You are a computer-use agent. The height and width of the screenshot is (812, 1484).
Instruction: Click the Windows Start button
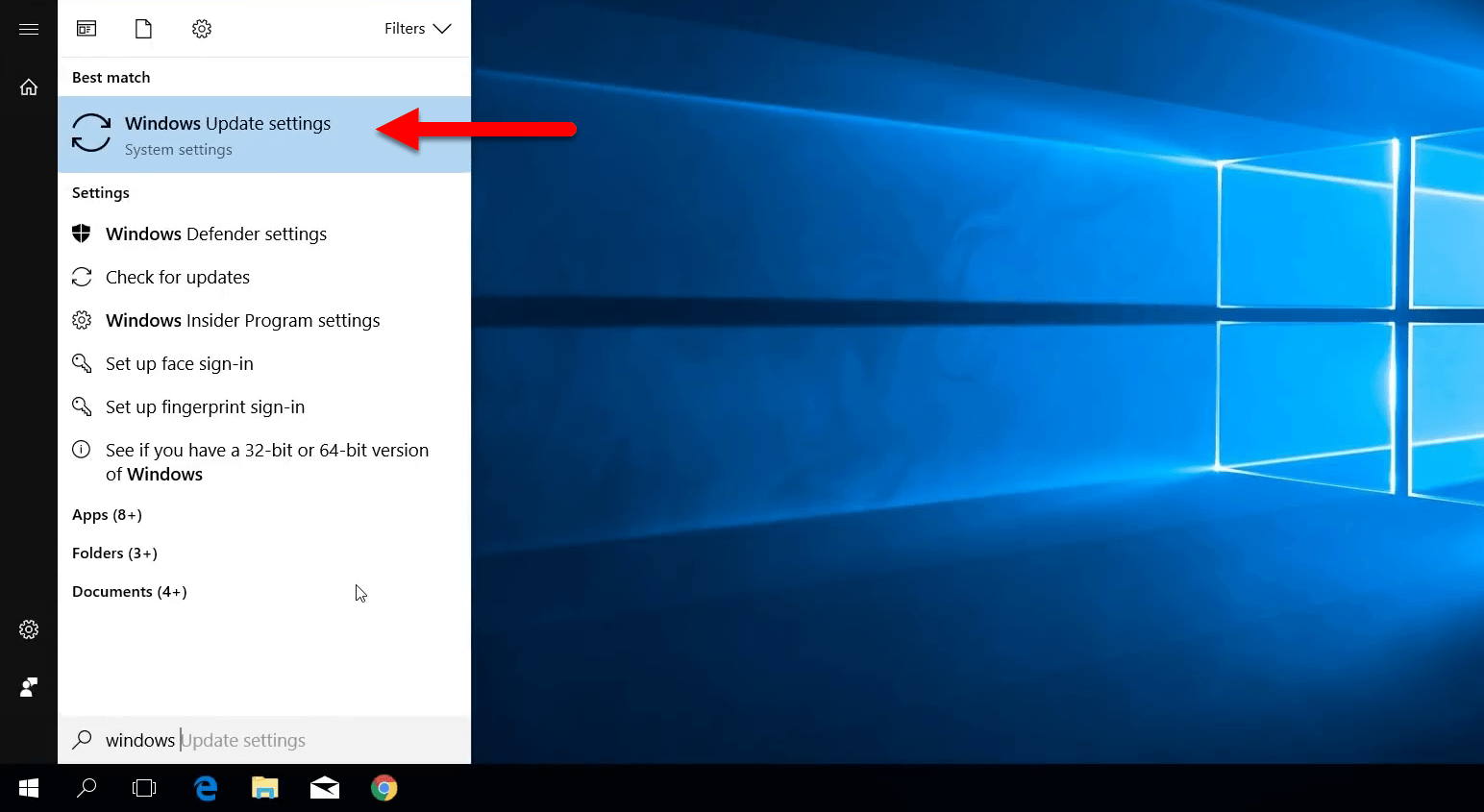(x=29, y=788)
